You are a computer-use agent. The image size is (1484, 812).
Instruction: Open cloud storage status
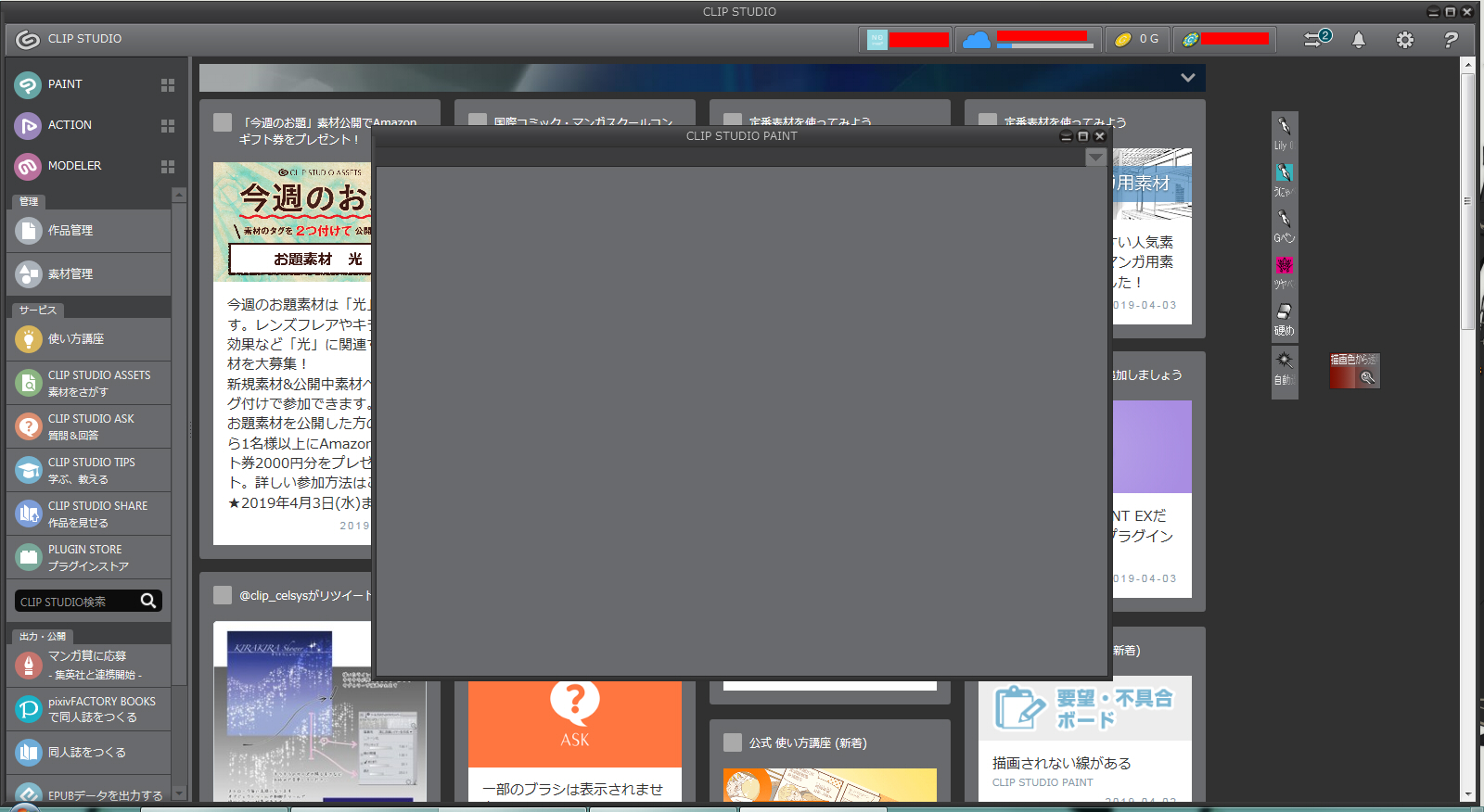[977, 40]
